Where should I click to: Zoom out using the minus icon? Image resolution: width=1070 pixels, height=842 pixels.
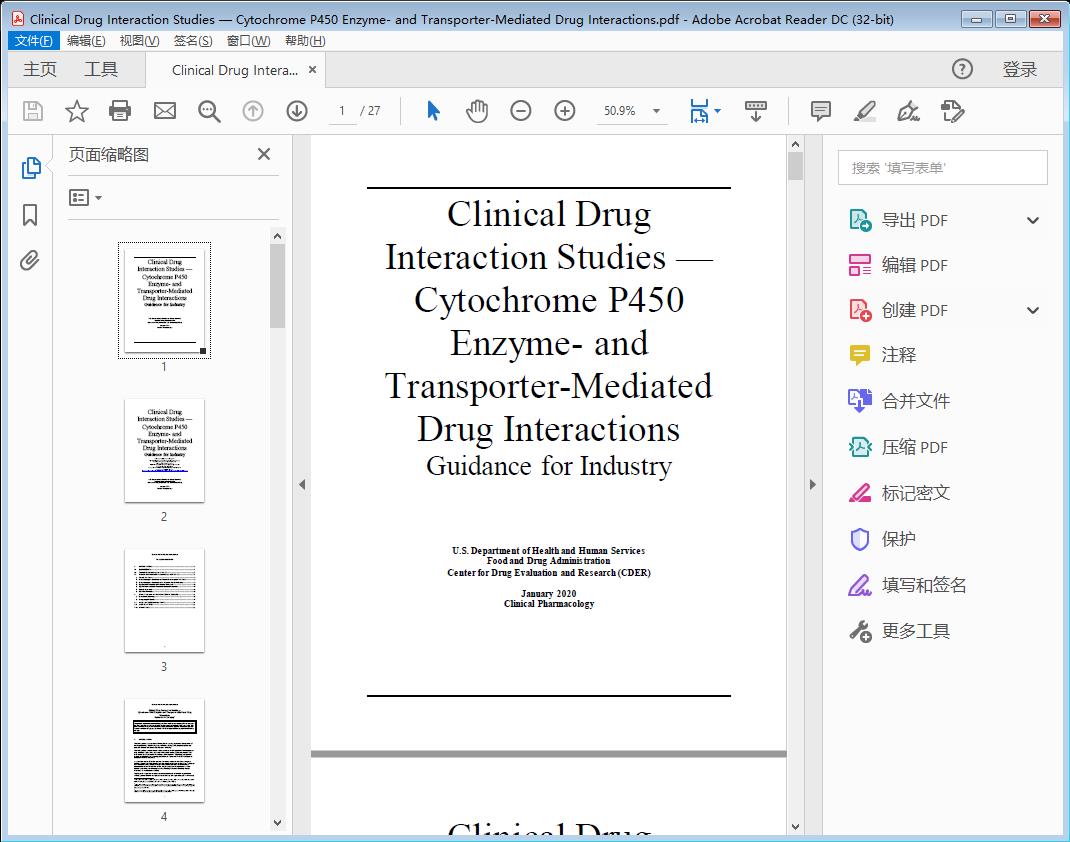click(520, 111)
